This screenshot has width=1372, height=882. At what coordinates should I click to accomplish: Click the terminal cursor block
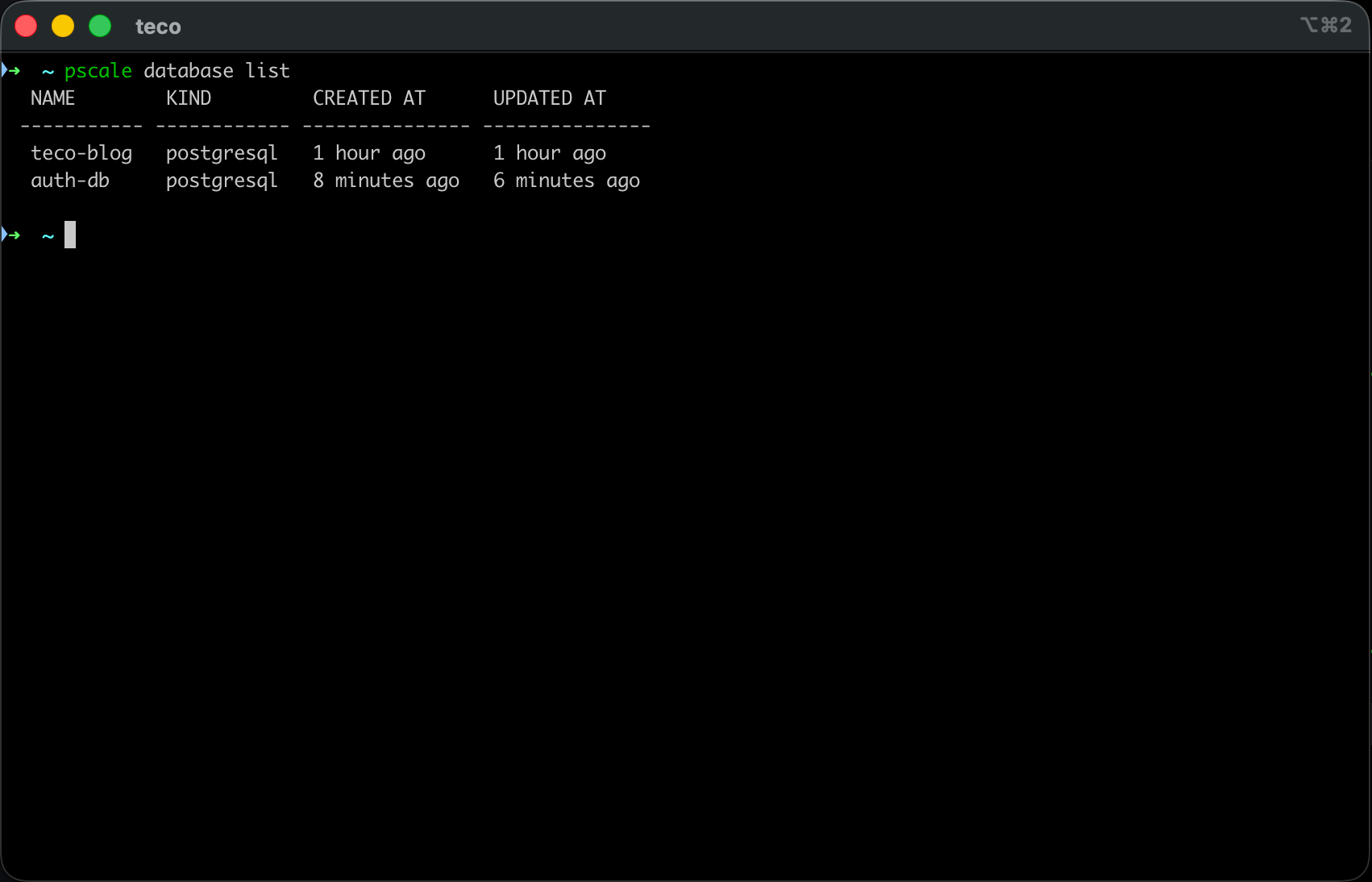pos(70,235)
